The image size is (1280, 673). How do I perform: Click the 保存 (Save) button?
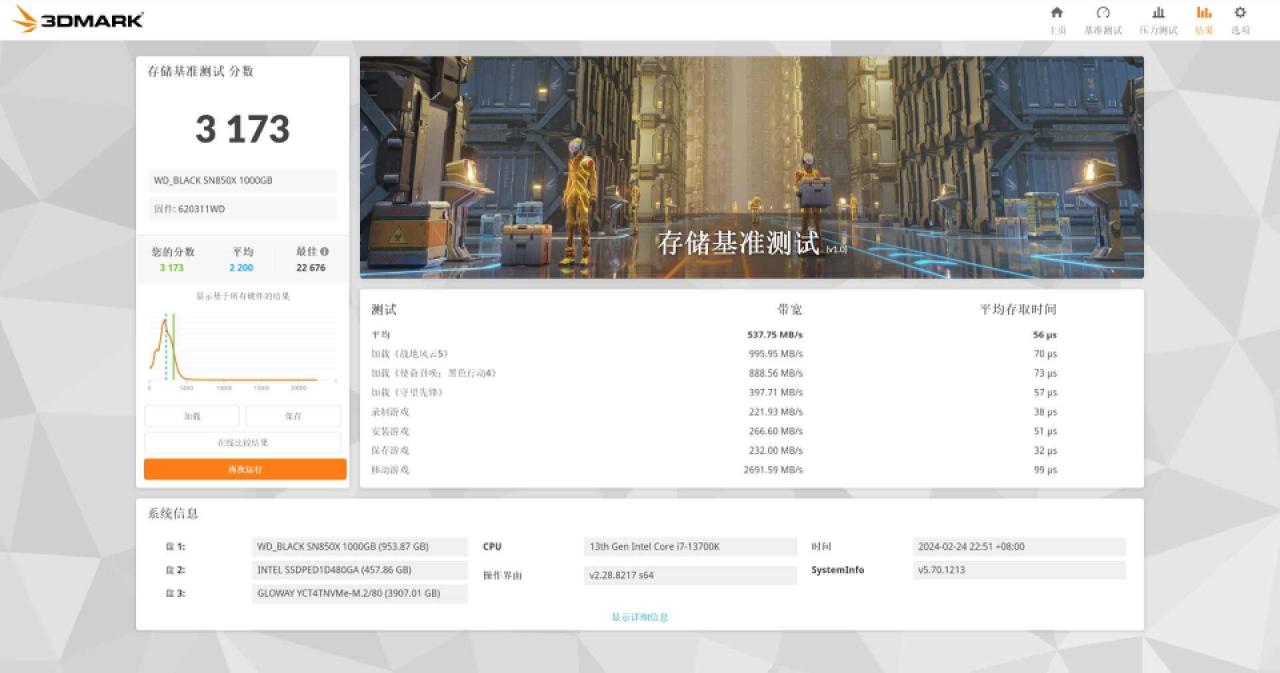pos(293,416)
